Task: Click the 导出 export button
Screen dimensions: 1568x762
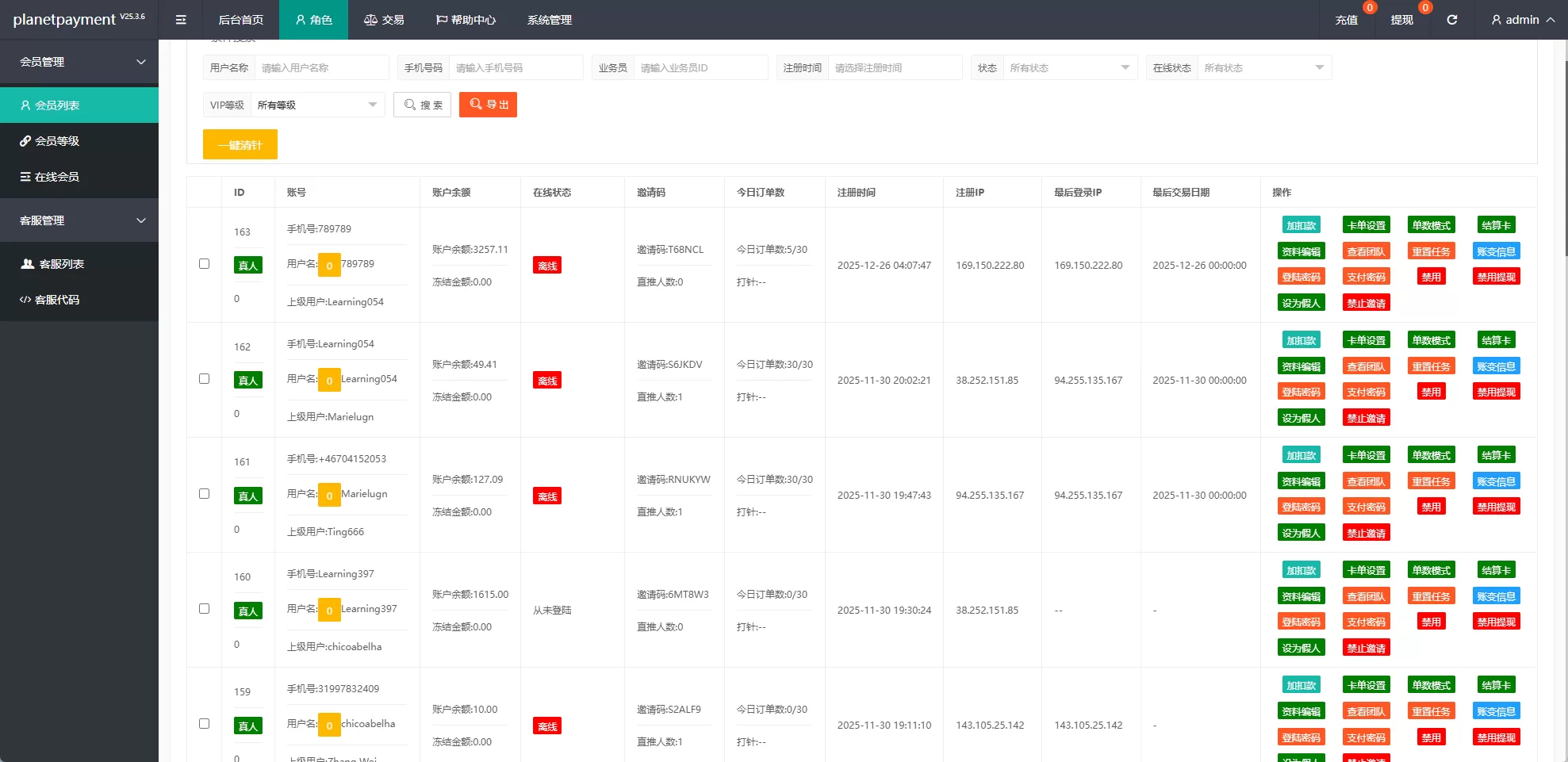Action: [x=488, y=104]
